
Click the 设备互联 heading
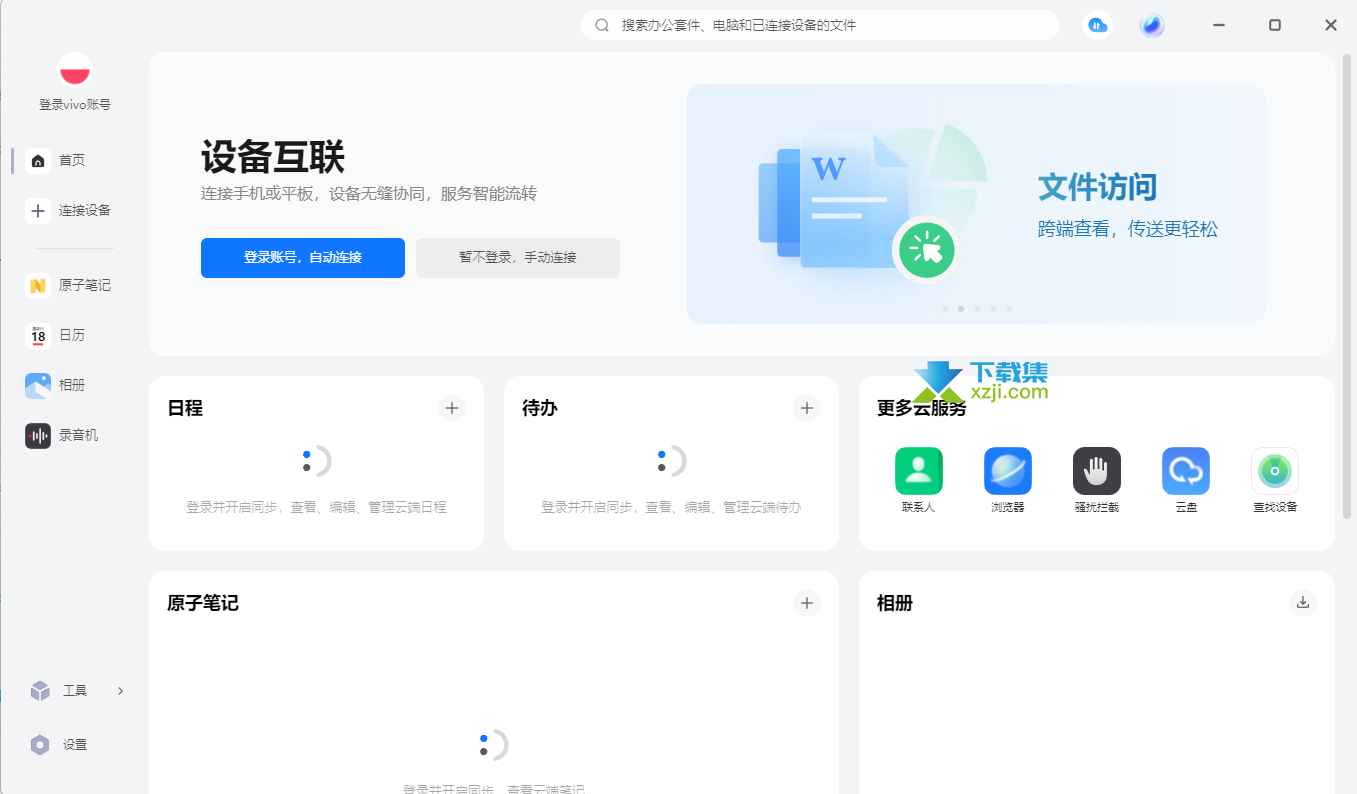[273, 157]
